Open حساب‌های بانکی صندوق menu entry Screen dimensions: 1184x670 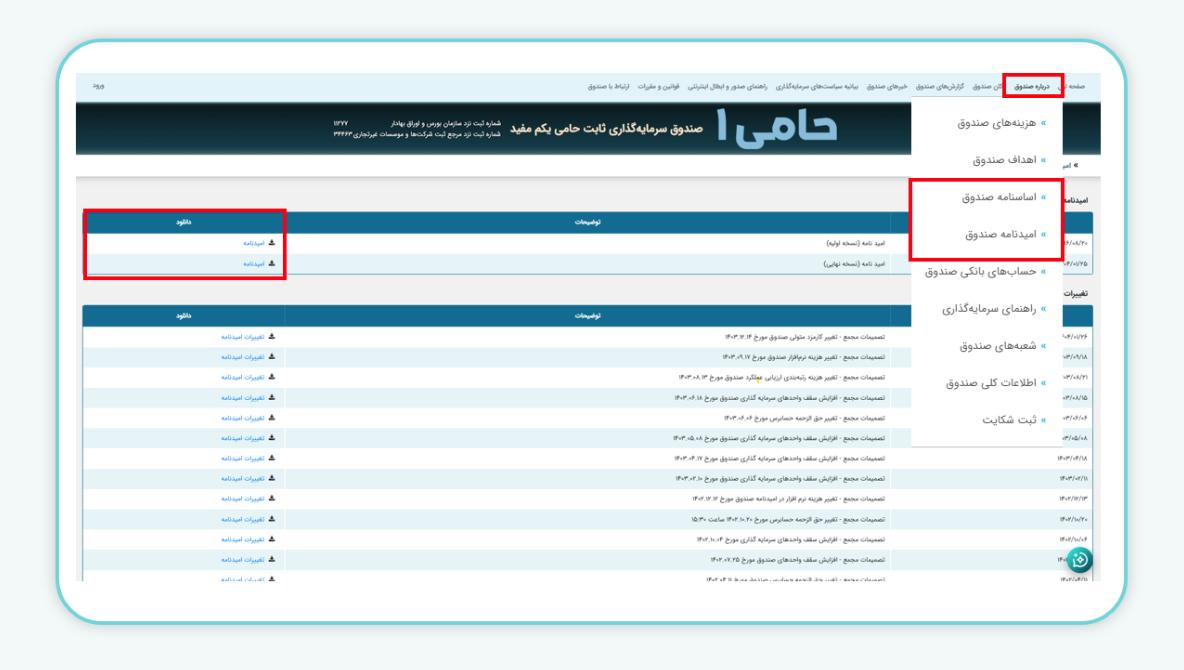pos(985,271)
